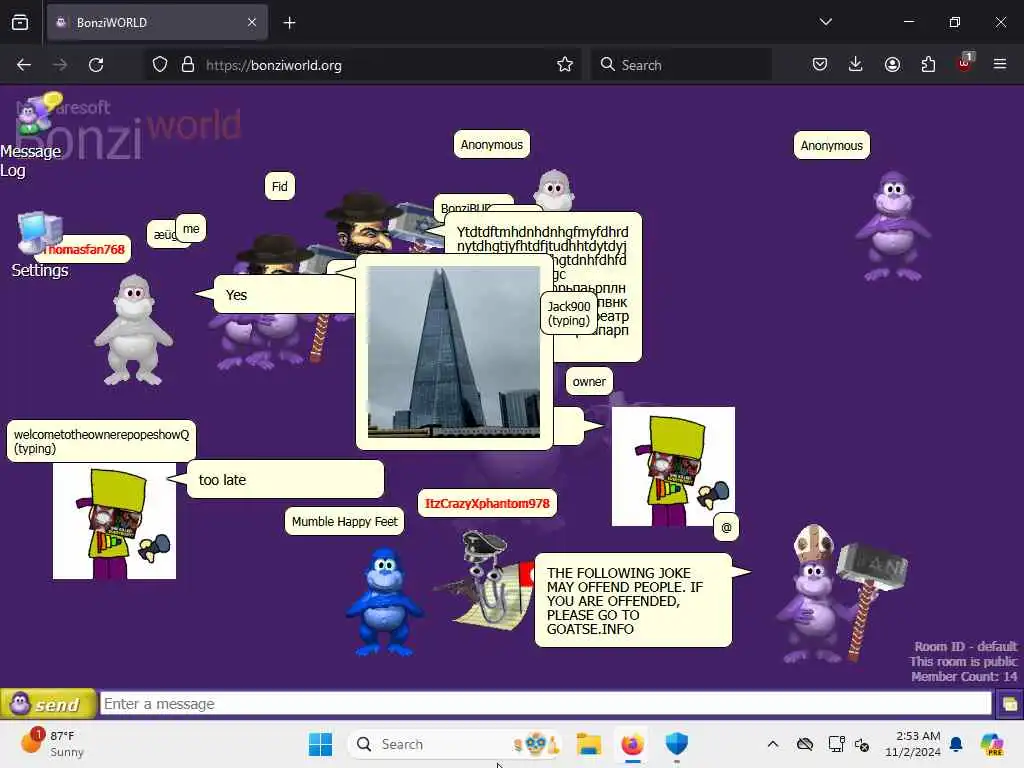The image size is (1024, 768).
Task: Expand the list all tabs chevron
Action: coord(825,22)
